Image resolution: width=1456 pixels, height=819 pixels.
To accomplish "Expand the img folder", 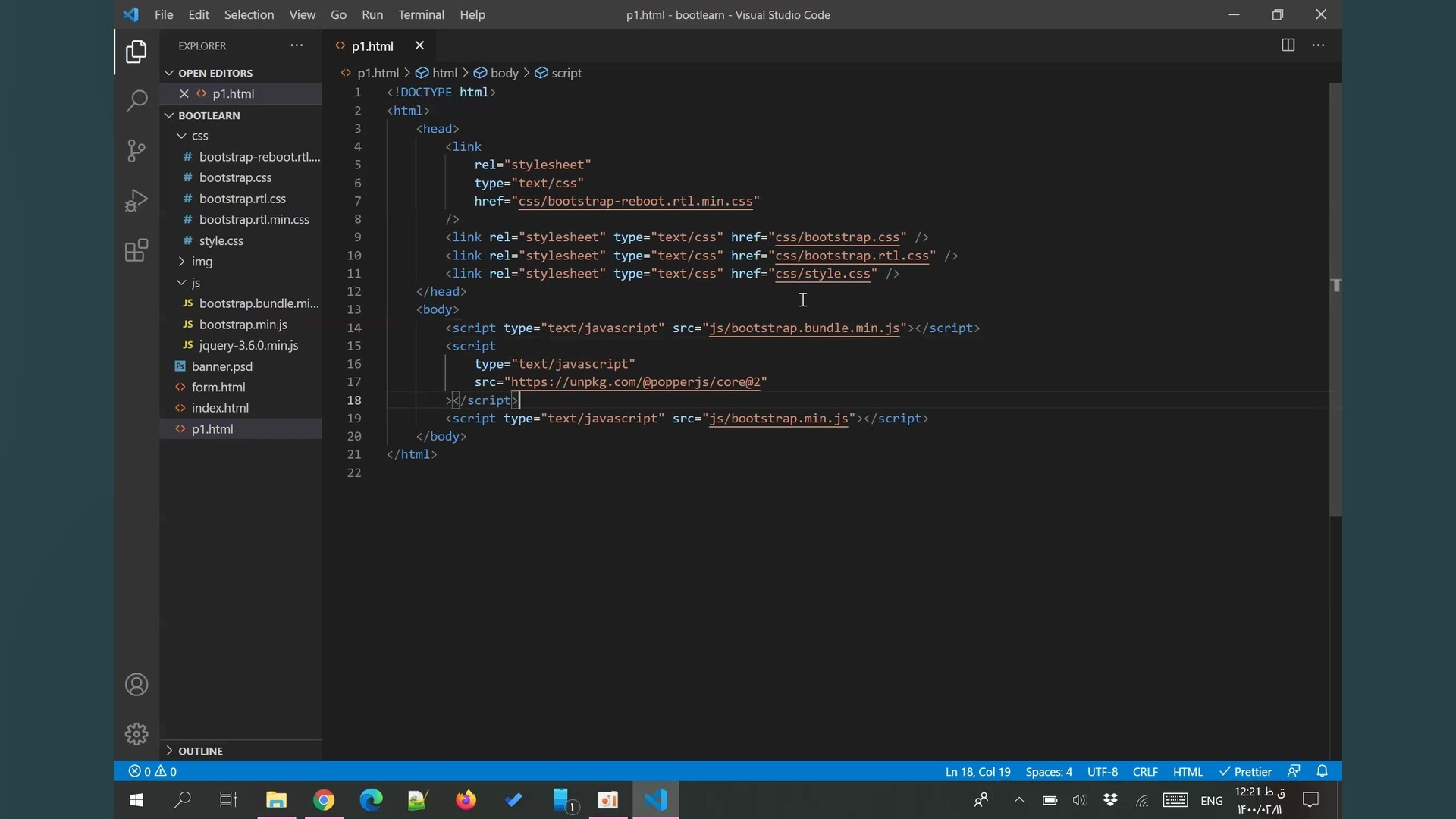I will coord(181,262).
